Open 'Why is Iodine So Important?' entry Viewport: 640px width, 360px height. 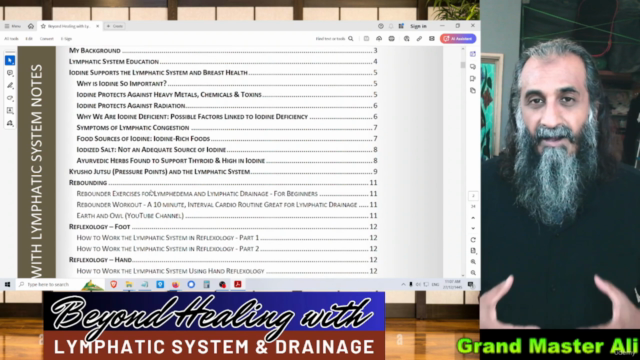tap(227, 84)
